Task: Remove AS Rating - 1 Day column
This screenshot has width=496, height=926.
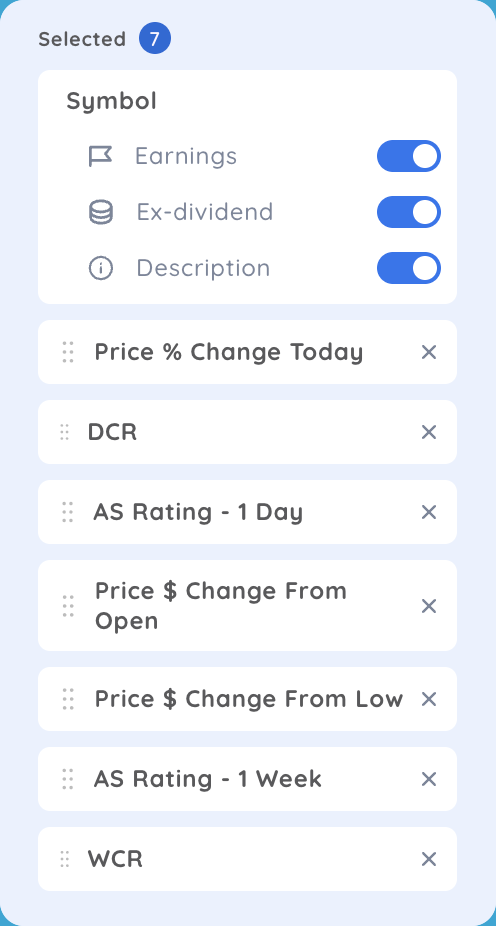Action: [x=429, y=512]
